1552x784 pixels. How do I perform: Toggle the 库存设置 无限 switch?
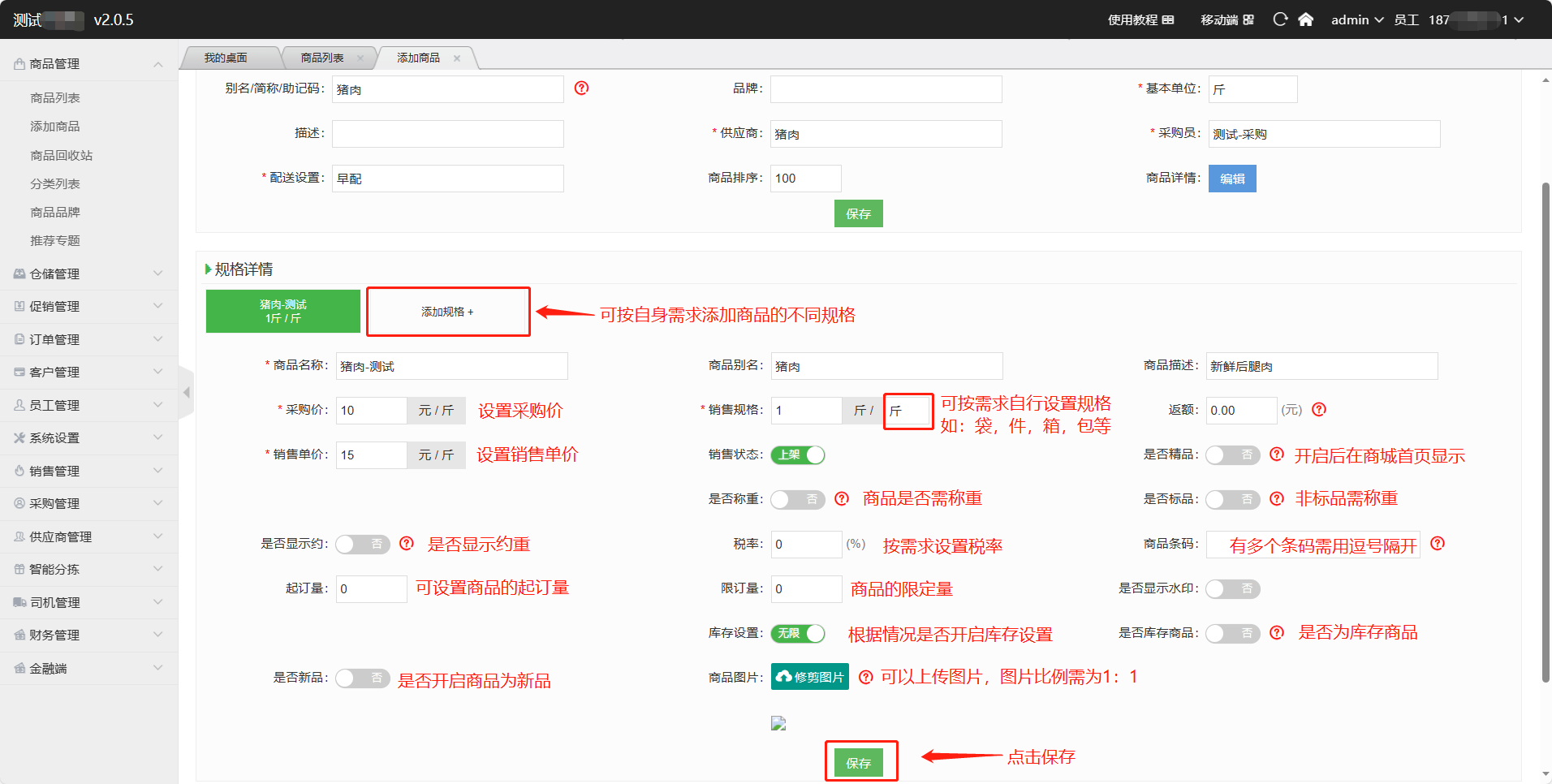tap(798, 634)
